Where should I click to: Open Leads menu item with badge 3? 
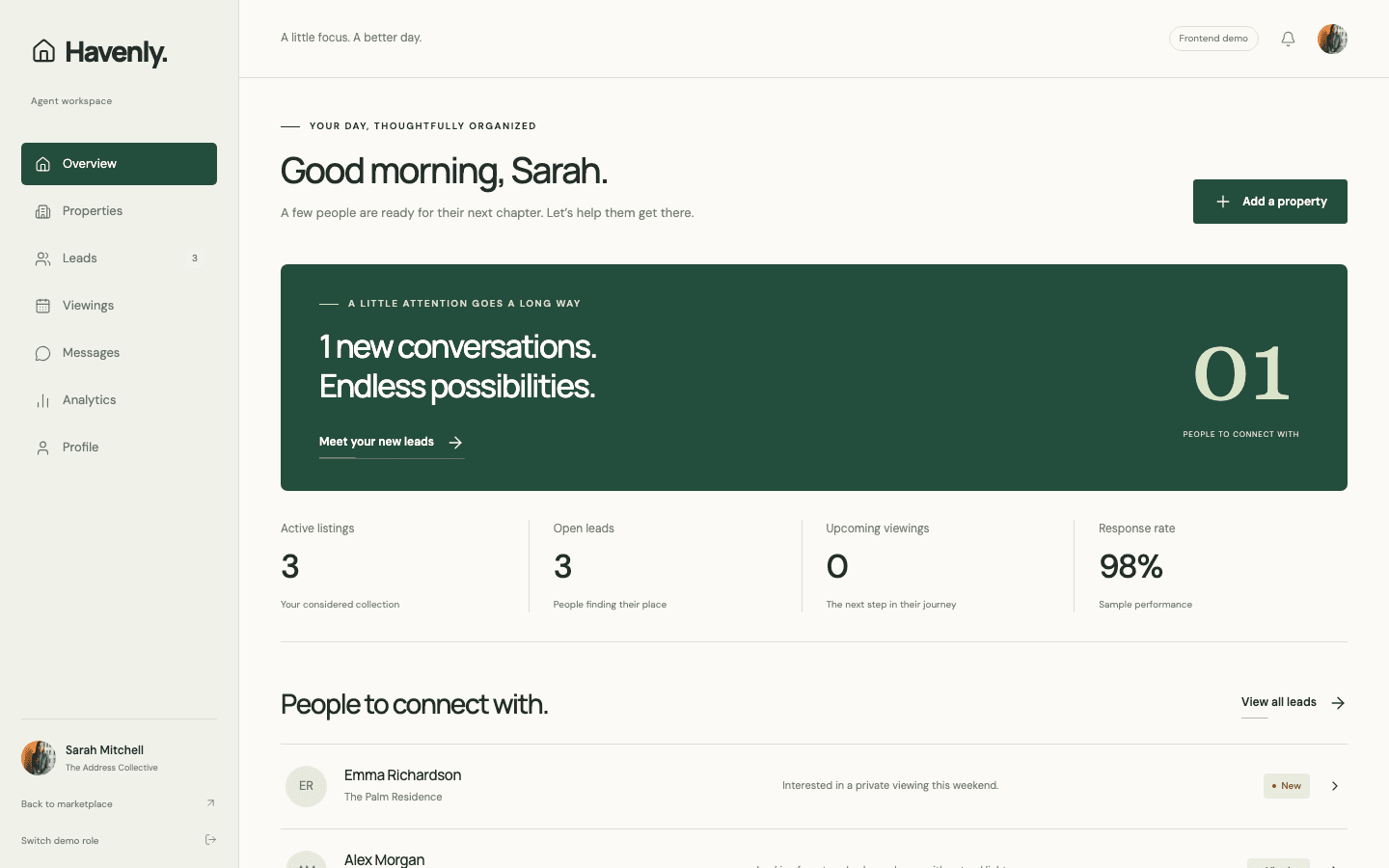(119, 258)
